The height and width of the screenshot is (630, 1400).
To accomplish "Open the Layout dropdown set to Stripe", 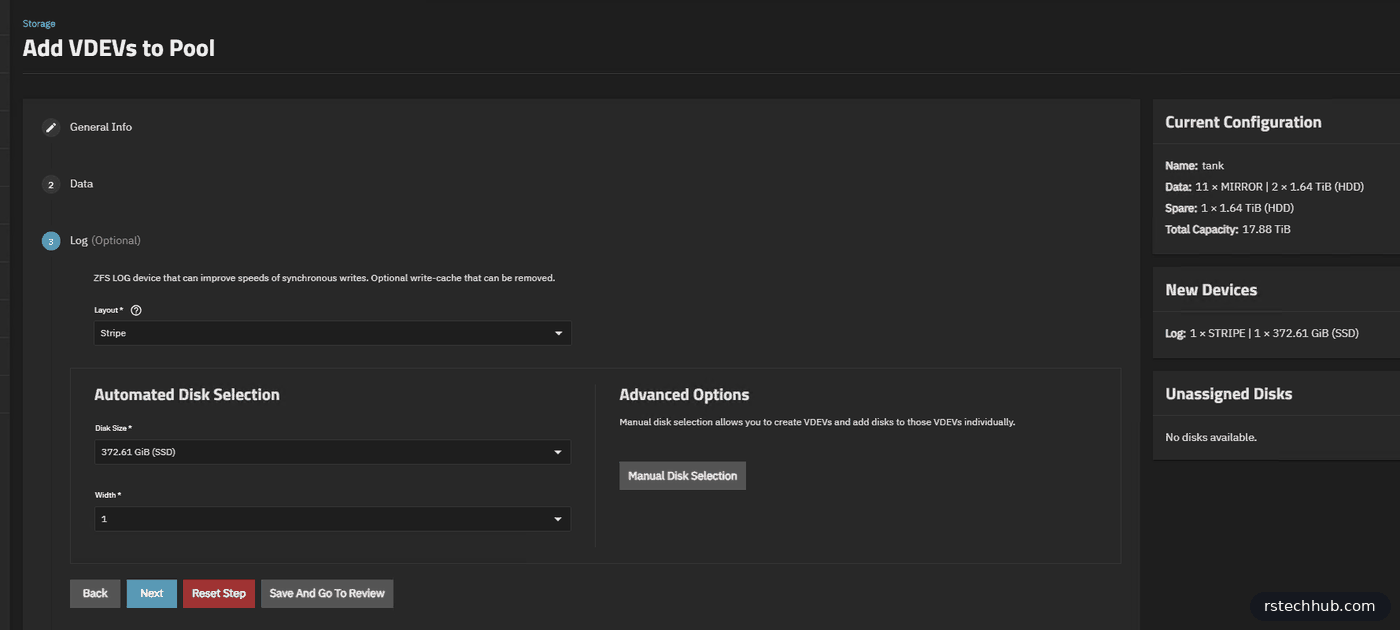I will 332,333.
